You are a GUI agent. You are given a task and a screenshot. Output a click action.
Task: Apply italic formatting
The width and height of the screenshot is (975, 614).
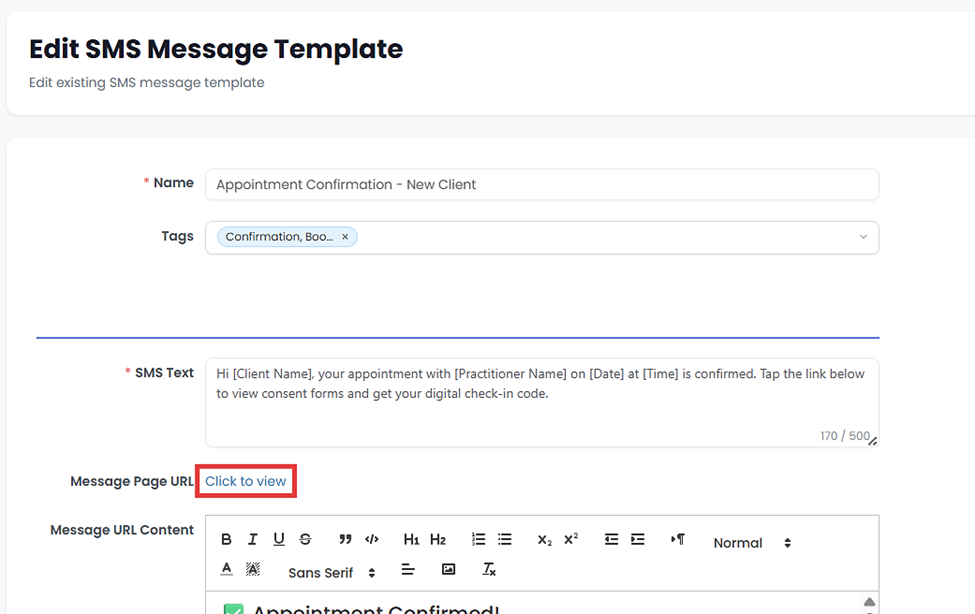[252, 540]
